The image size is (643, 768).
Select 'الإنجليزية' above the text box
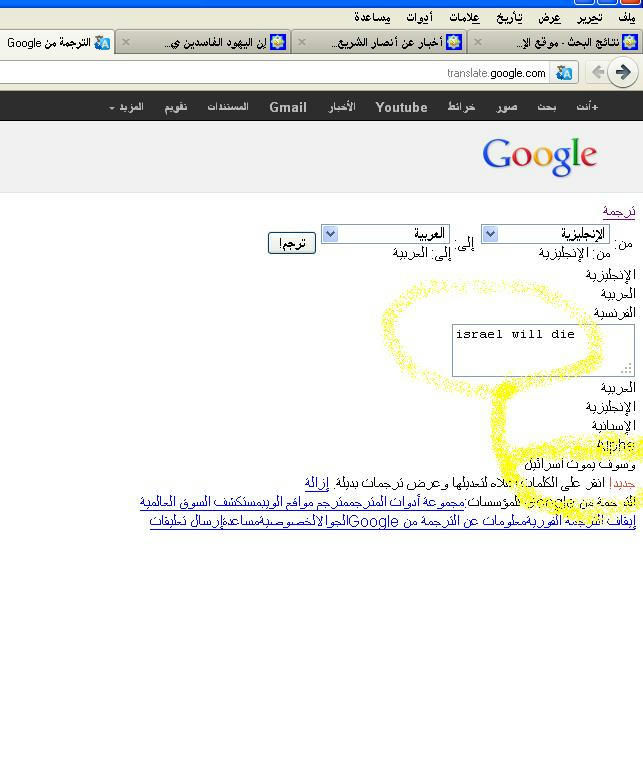[x=611, y=275]
